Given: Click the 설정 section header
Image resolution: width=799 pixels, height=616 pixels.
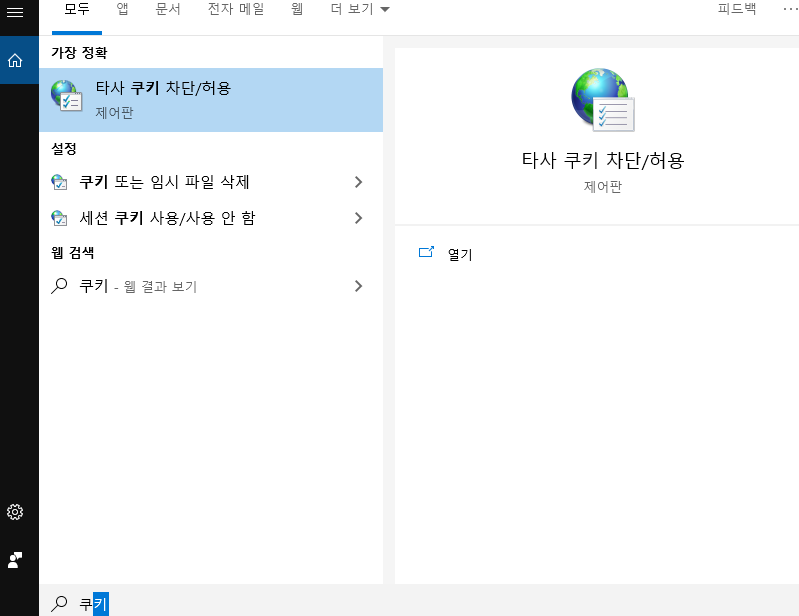Looking at the screenshot, I should coord(64,149).
